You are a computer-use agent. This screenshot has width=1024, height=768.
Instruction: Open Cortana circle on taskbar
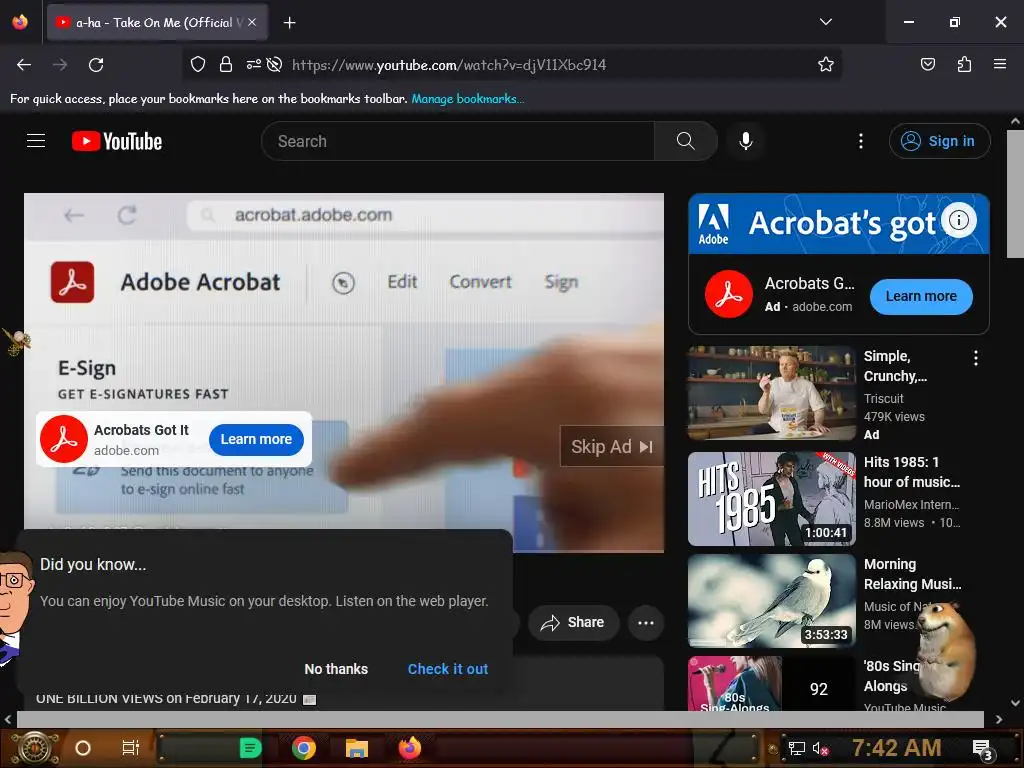tap(83, 748)
